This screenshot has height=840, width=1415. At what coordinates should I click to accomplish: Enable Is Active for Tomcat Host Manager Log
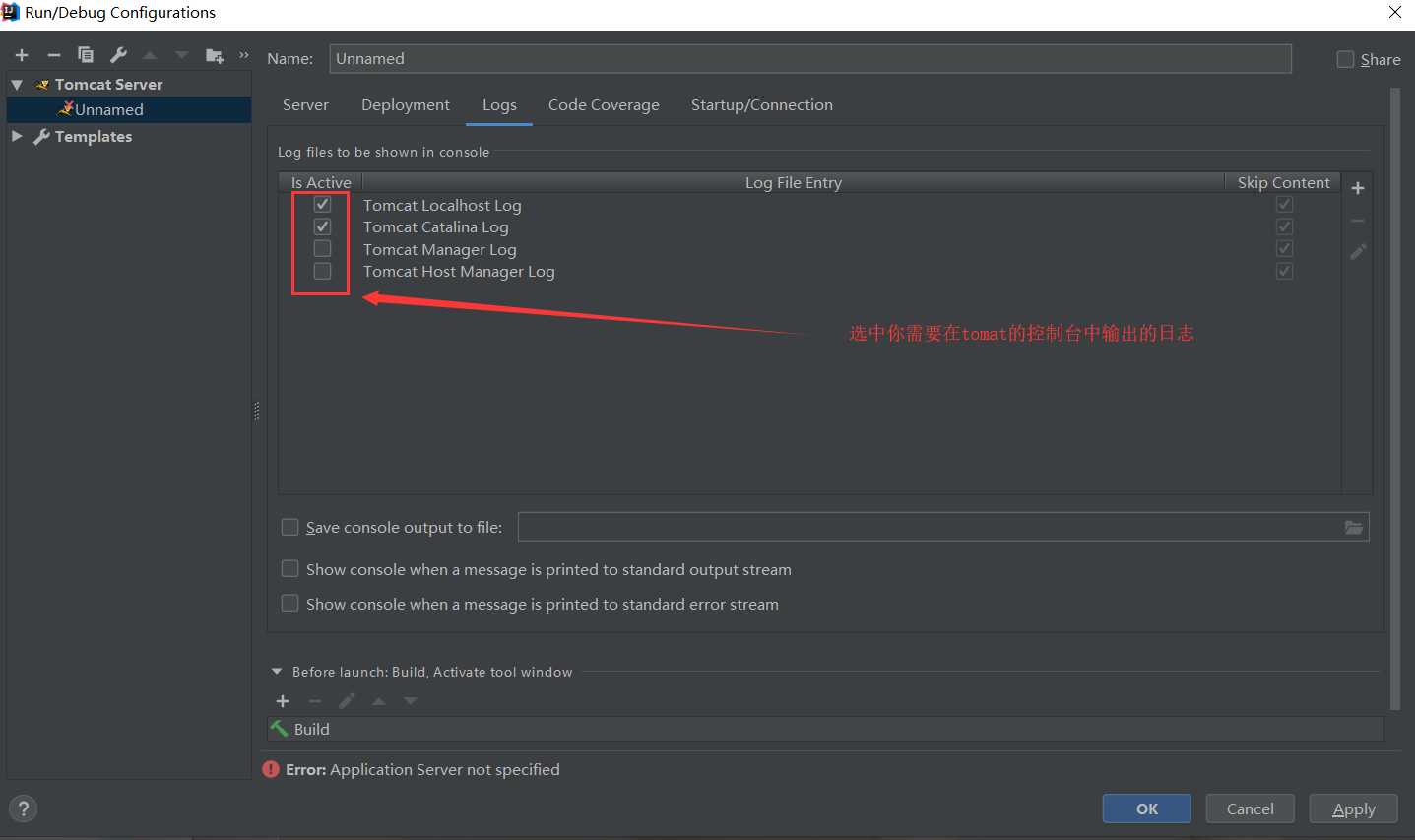[322, 271]
